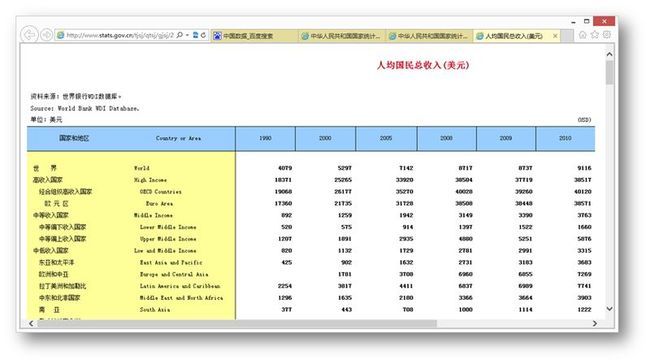Close the 人均国民总收入(美元) tab

[555, 36]
